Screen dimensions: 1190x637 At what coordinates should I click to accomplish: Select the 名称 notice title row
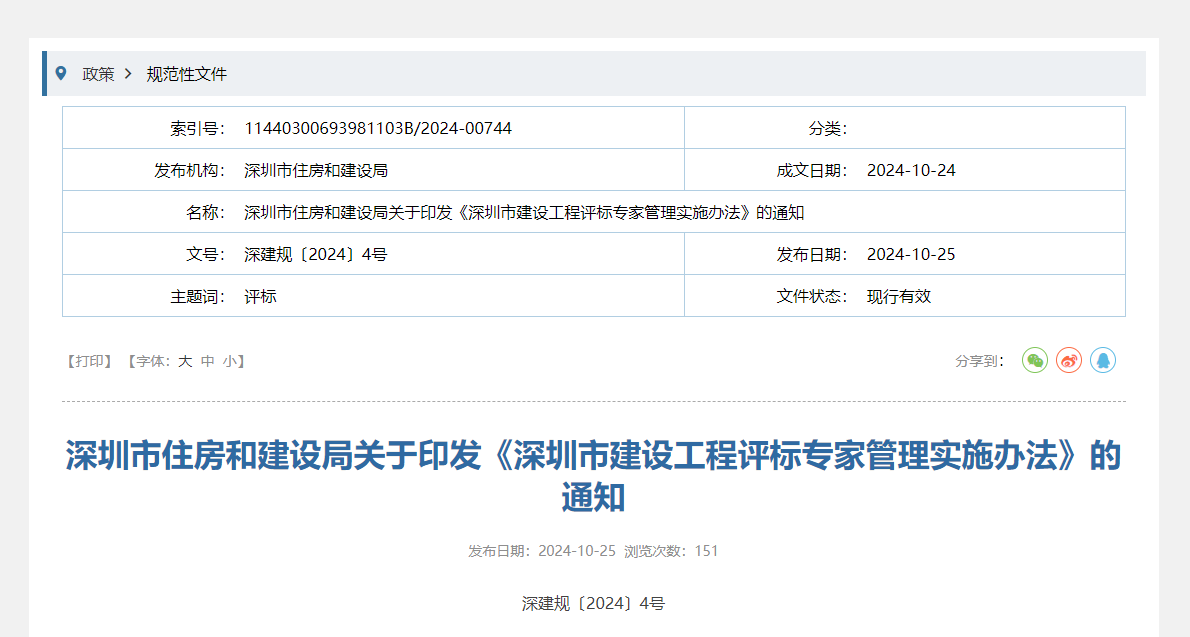click(x=525, y=211)
